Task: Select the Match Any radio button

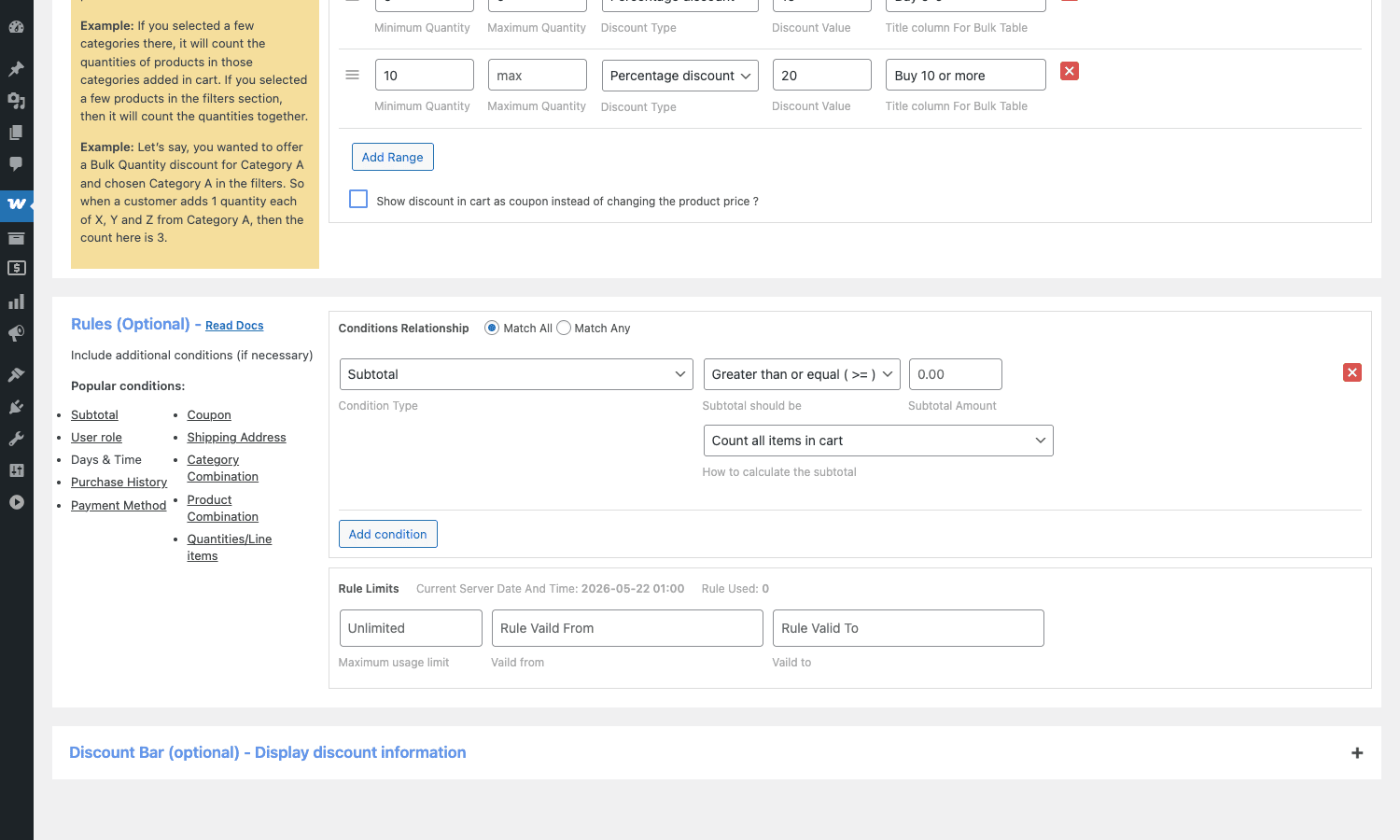Action: [x=564, y=328]
